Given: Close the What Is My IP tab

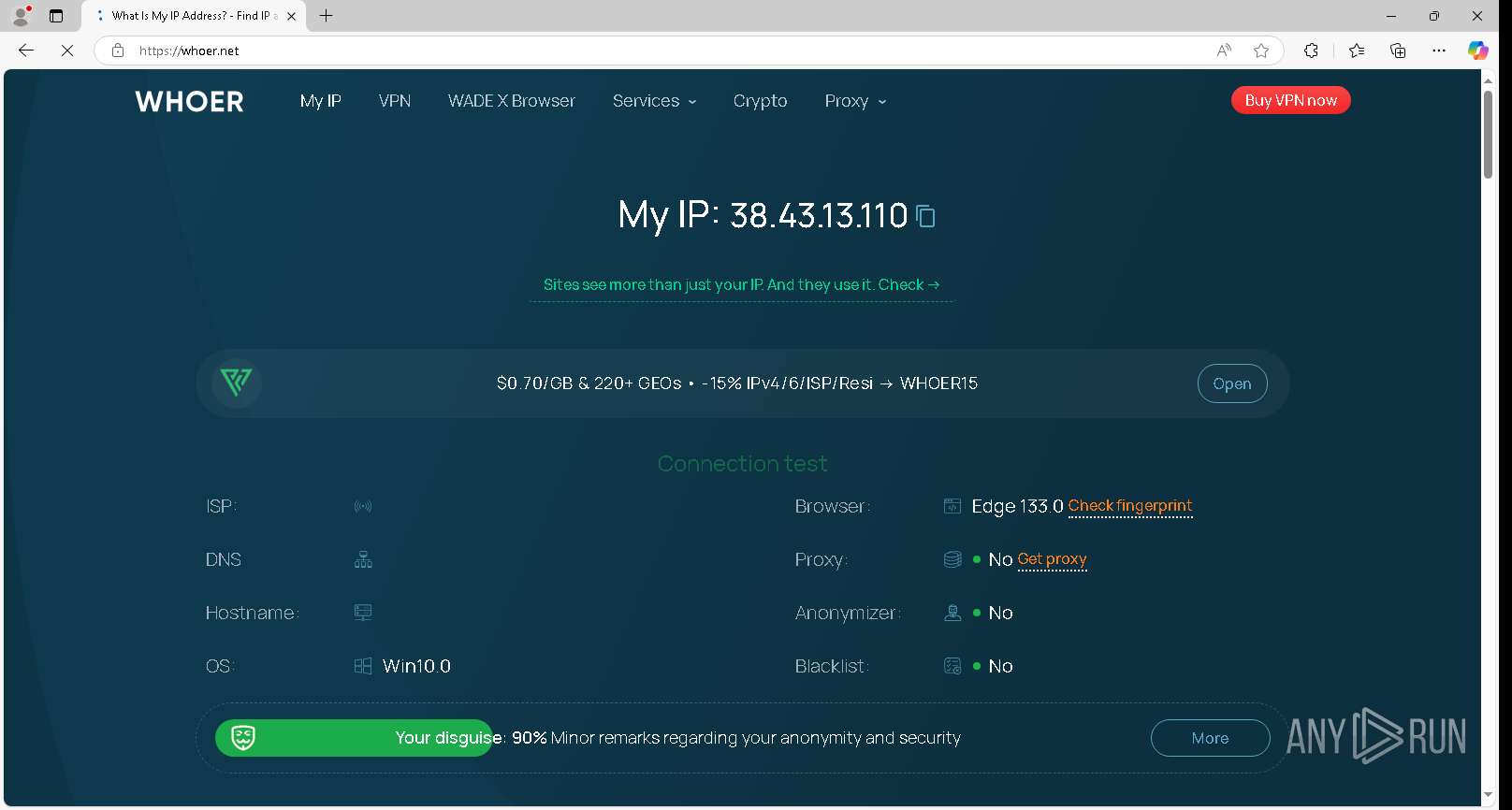Looking at the screenshot, I should click(291, 16).
